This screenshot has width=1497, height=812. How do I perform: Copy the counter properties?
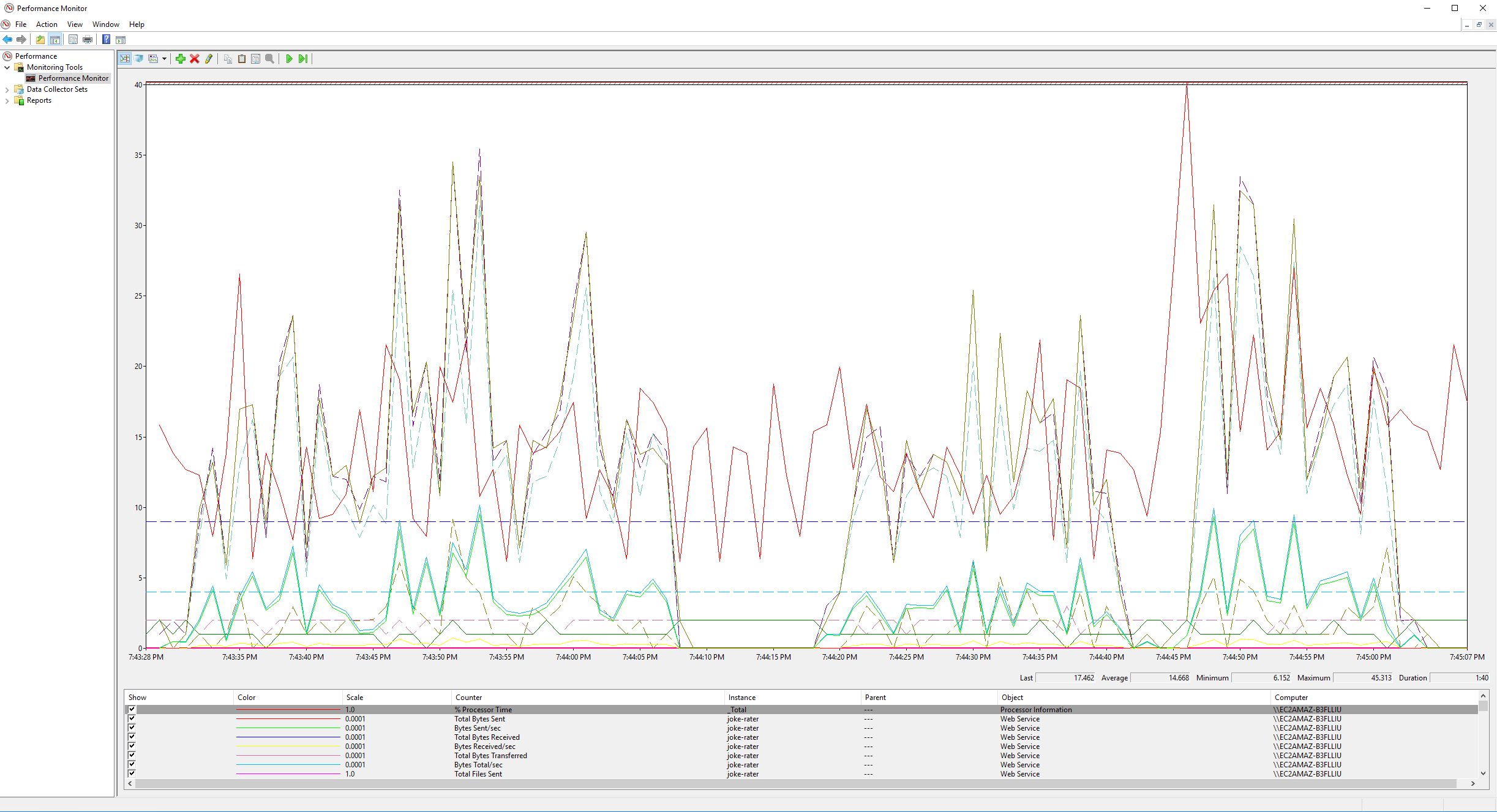click(228, 59)
